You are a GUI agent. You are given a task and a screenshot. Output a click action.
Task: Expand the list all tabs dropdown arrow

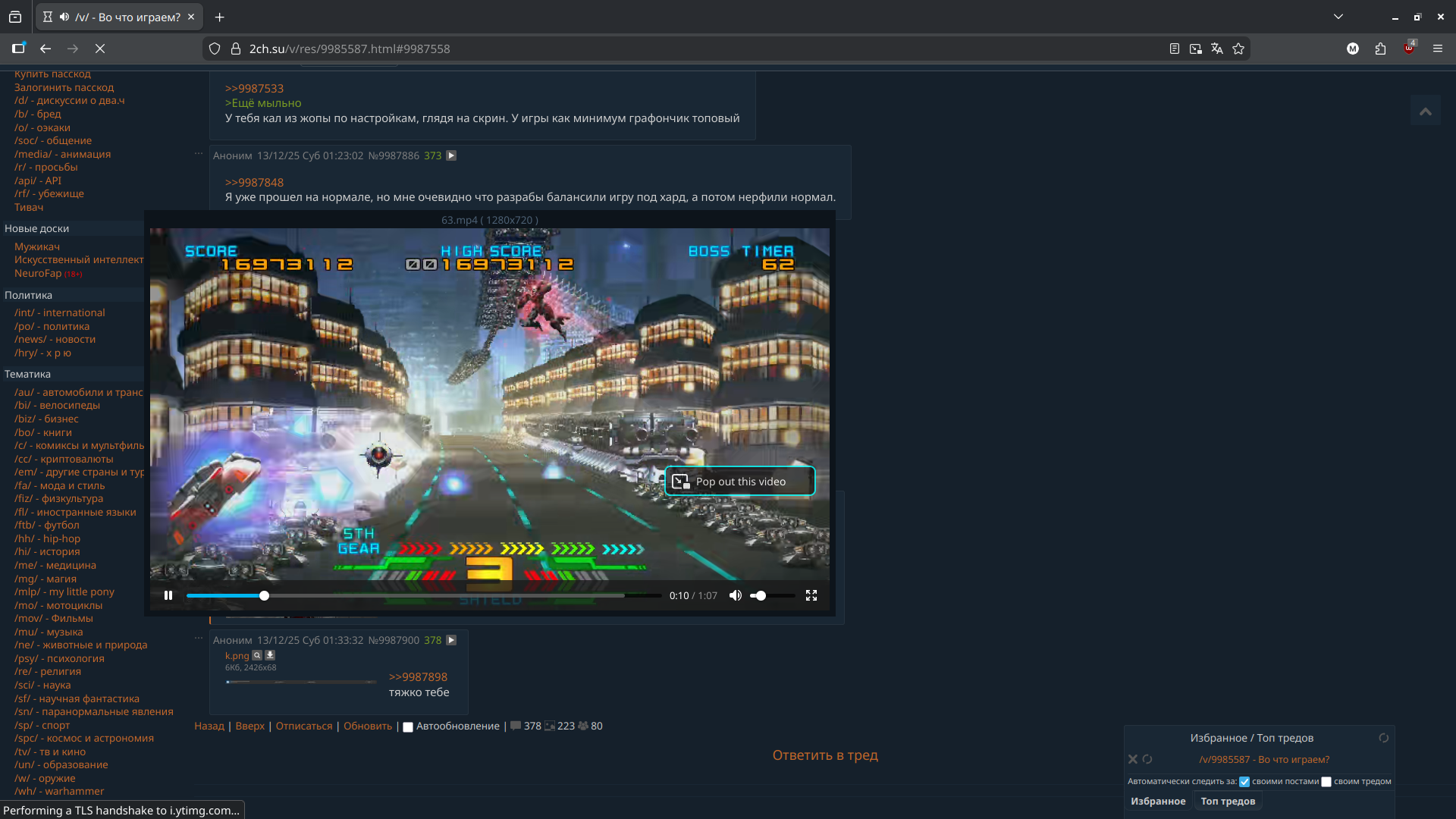pyautogui.click(x=1338, y=17)
